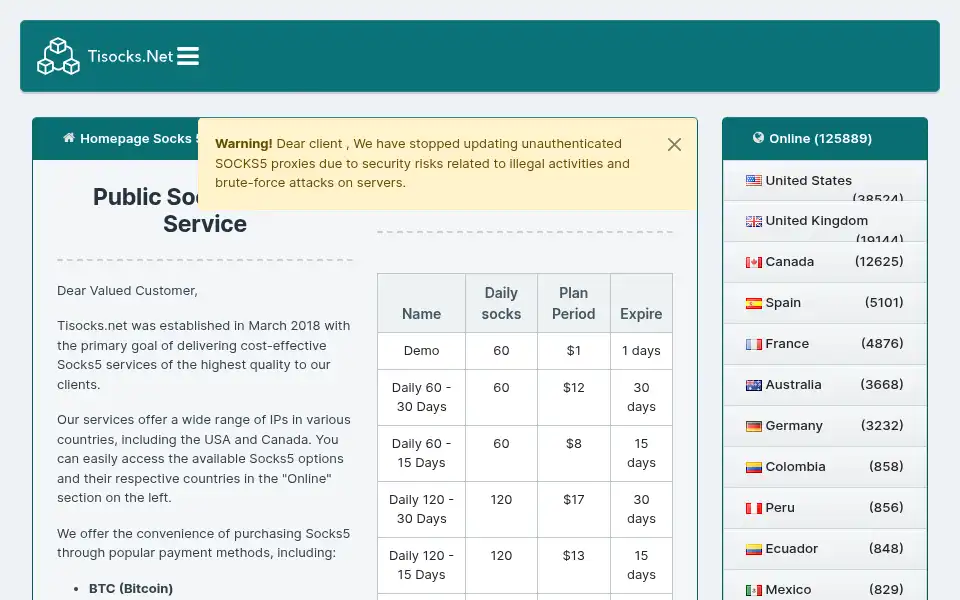Click the home icon beside Homepage Socks
The image size is (960, 600).
[x=69, y=138]
